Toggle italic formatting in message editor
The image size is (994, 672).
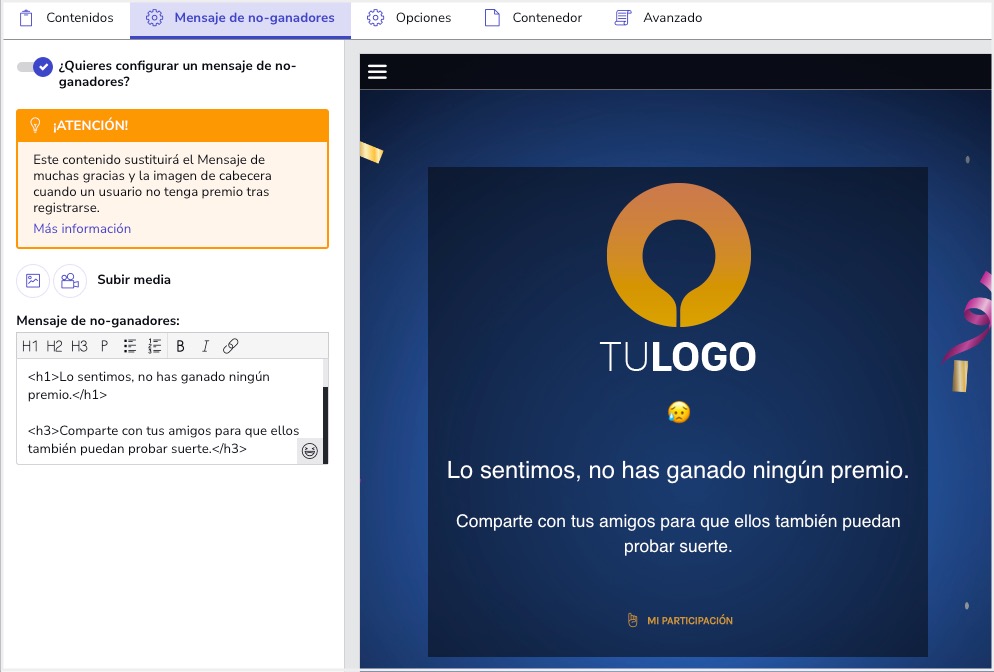[205, 346]
